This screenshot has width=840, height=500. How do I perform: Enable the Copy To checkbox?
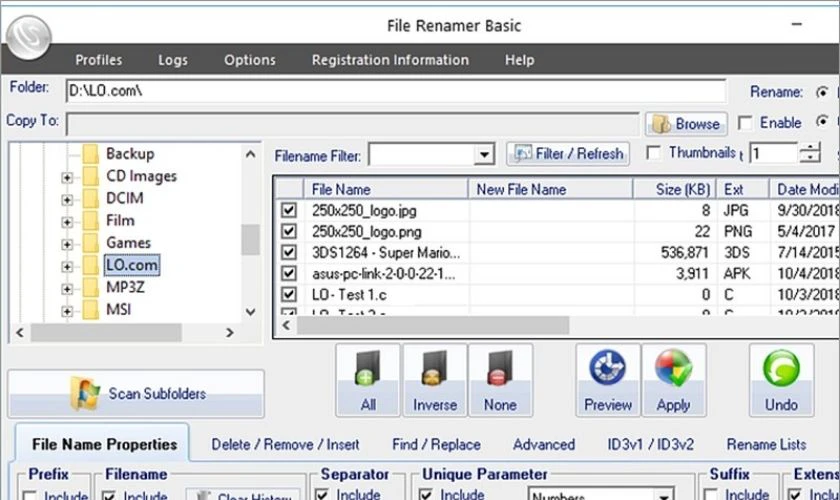click(x=745, y=123)
